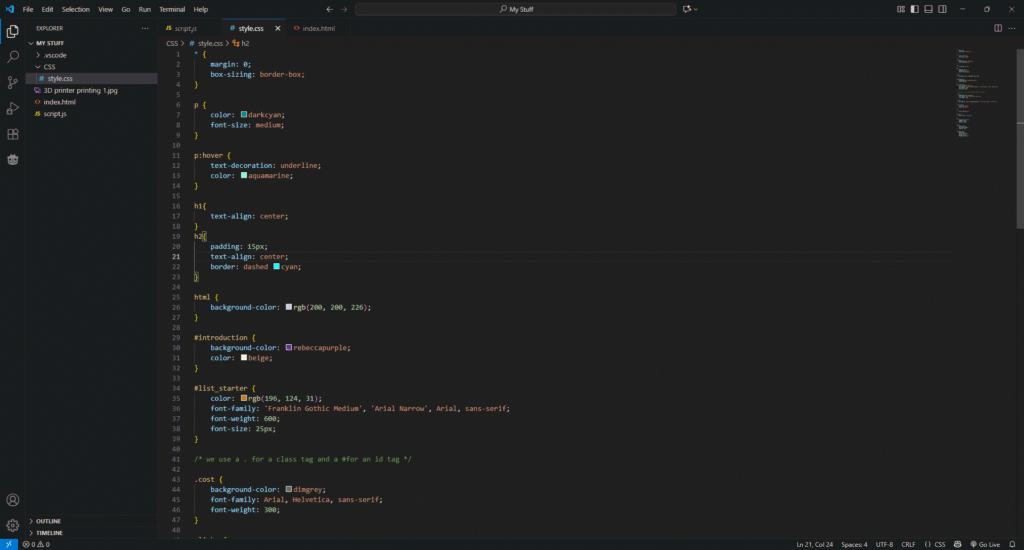This screenshot has width=1024, height=550.
Task: Open the Manage gear menu
Action: tap(13, 525)
